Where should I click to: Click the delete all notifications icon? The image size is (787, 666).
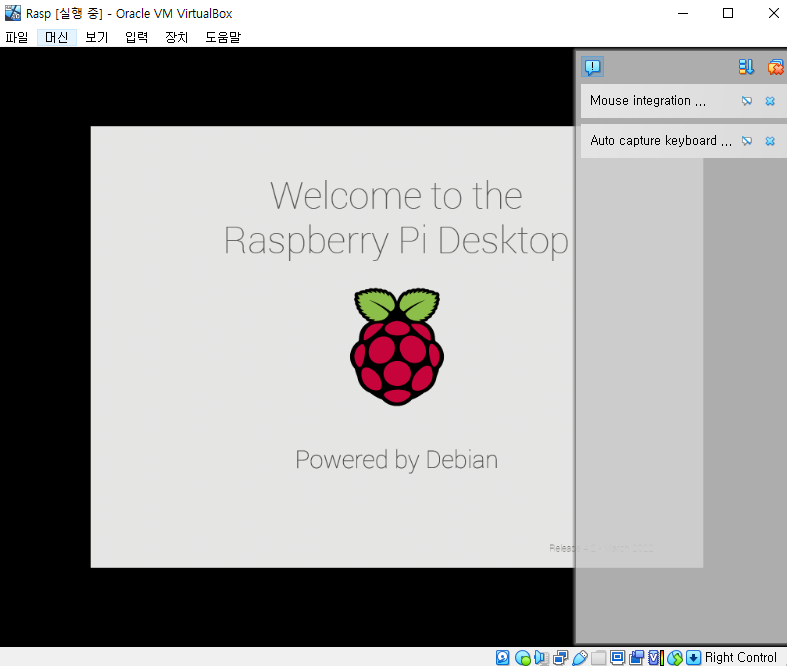(x=775, y=67)
